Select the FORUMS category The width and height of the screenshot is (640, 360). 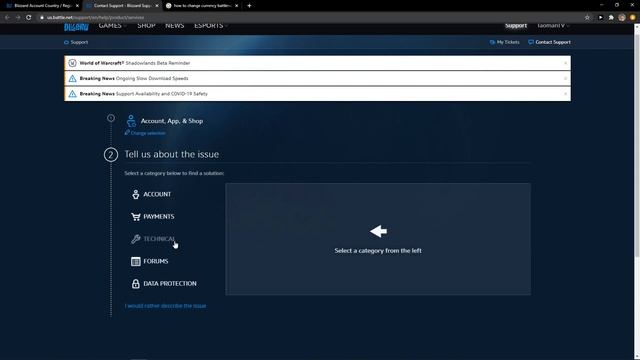pyautogui.click(x=150, y=261)
